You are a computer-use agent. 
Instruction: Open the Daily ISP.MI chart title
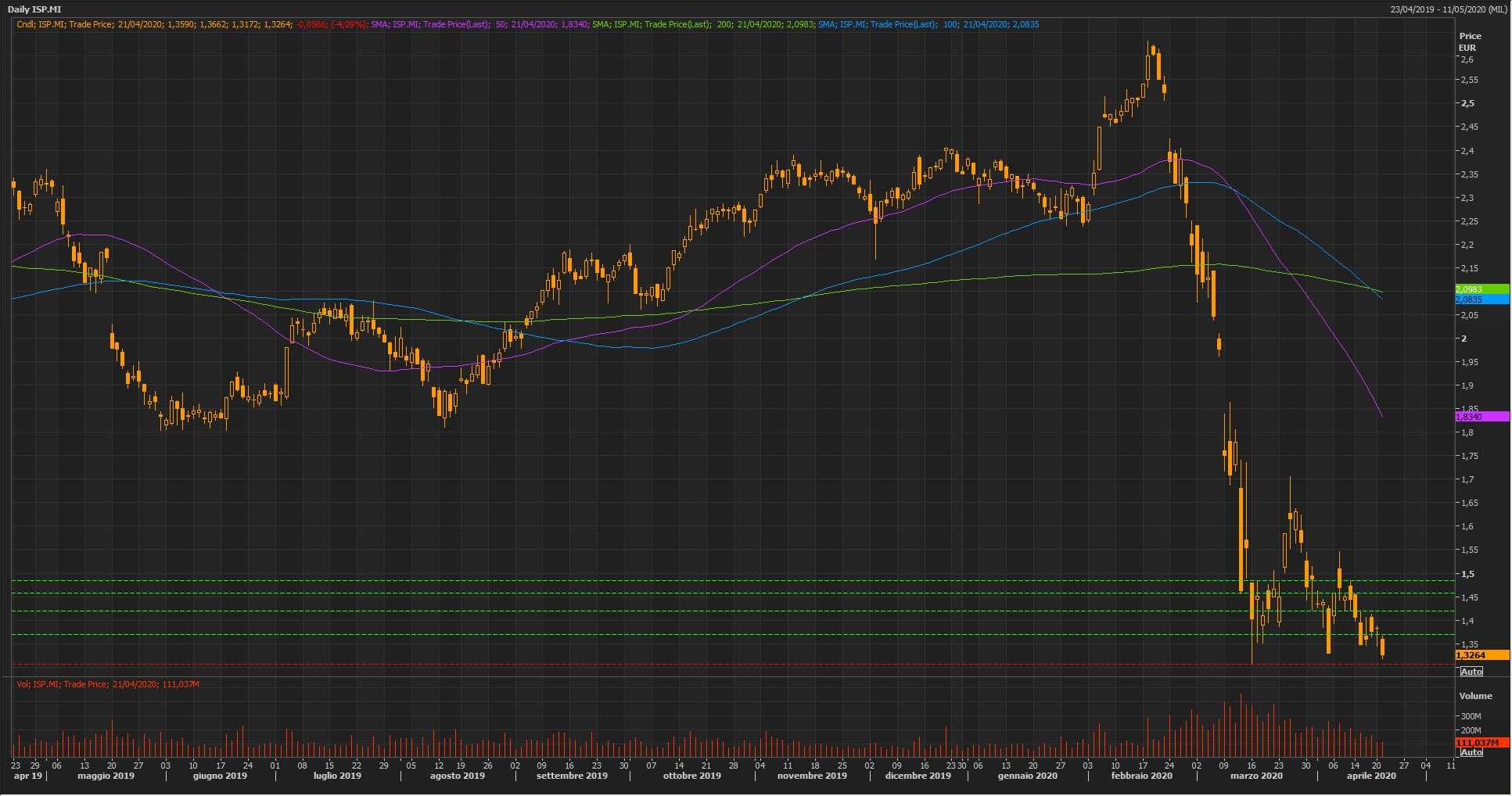click(34, 9)
